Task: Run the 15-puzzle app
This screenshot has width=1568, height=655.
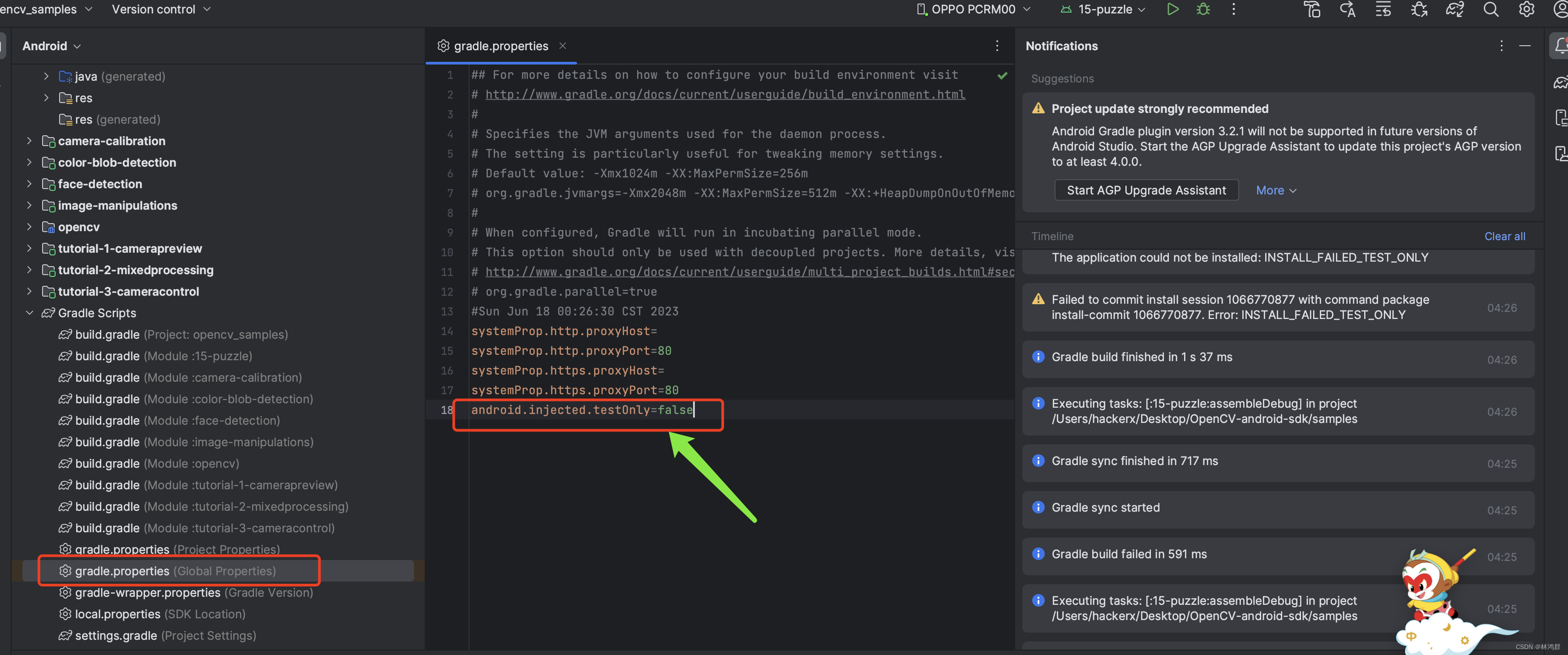Action: (x=1172, y=9)
